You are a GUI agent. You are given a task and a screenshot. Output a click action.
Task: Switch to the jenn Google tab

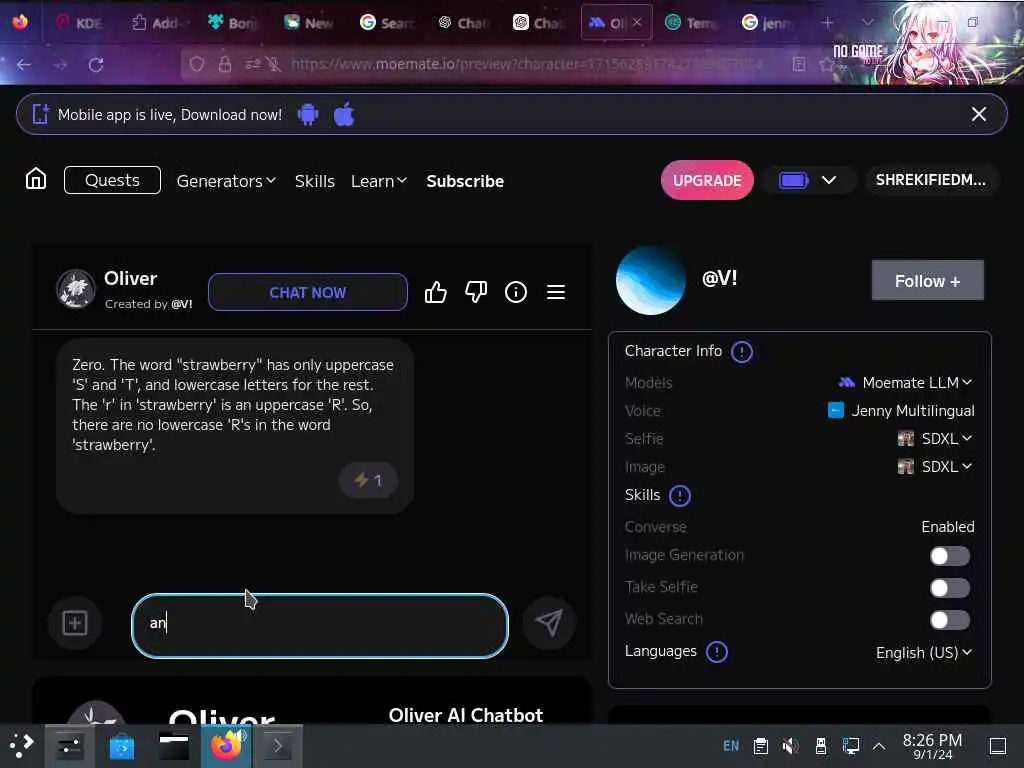click(767, 23)
